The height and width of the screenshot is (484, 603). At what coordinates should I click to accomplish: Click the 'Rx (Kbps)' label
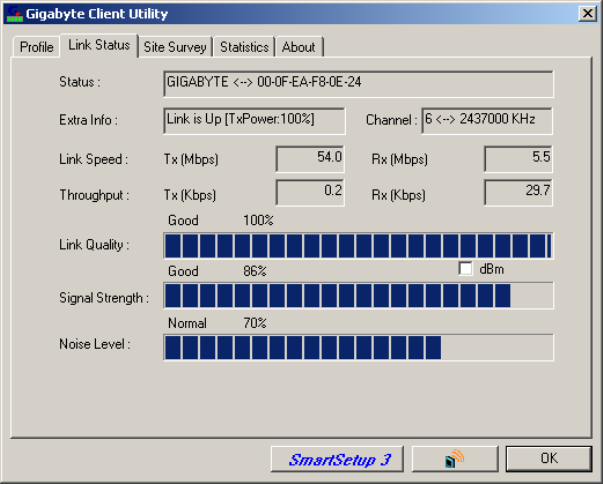coord(398,195)
